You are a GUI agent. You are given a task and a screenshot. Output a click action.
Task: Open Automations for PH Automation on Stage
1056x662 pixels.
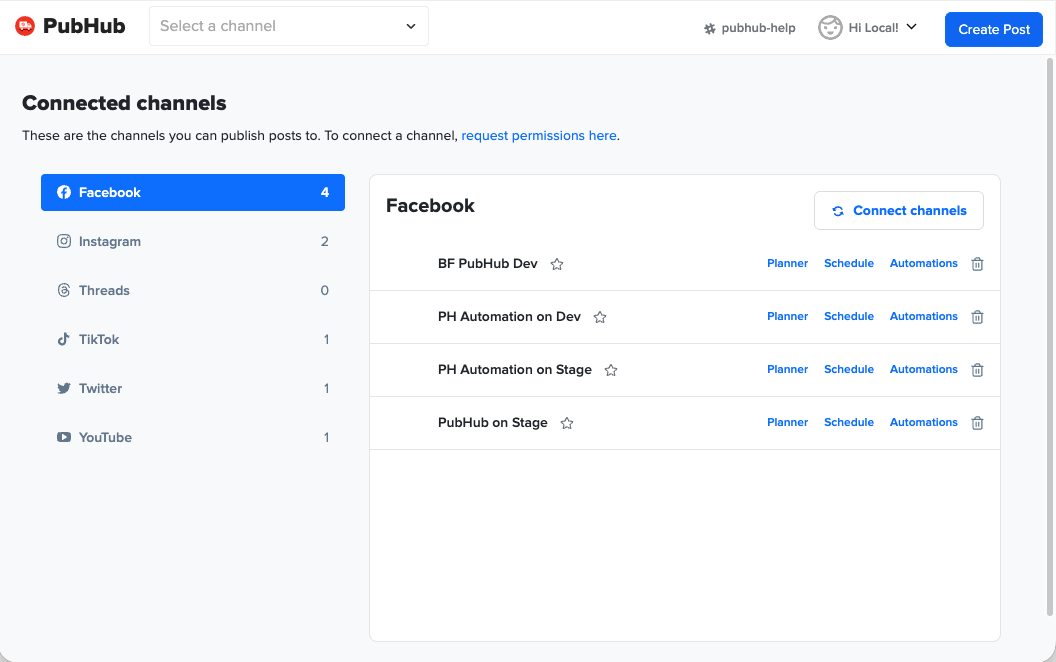923,369
